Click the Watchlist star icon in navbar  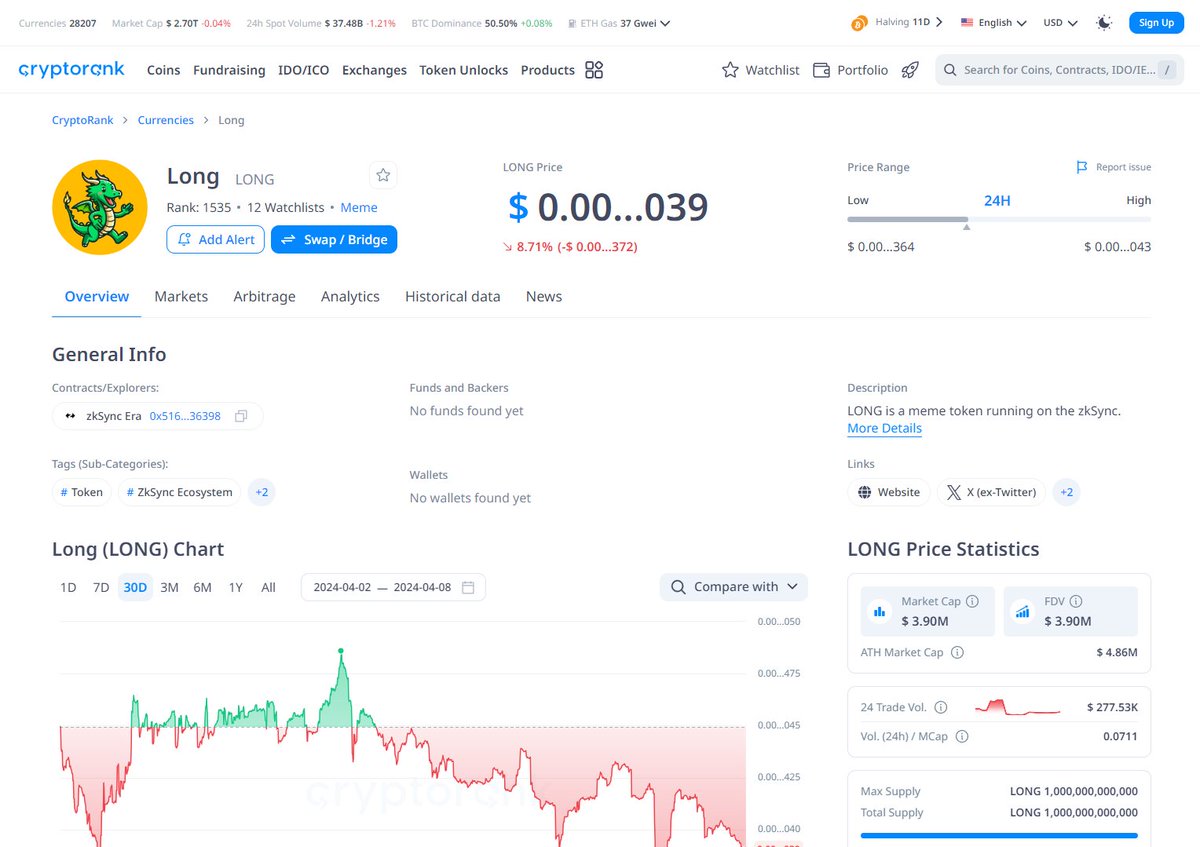pos(730,70)
